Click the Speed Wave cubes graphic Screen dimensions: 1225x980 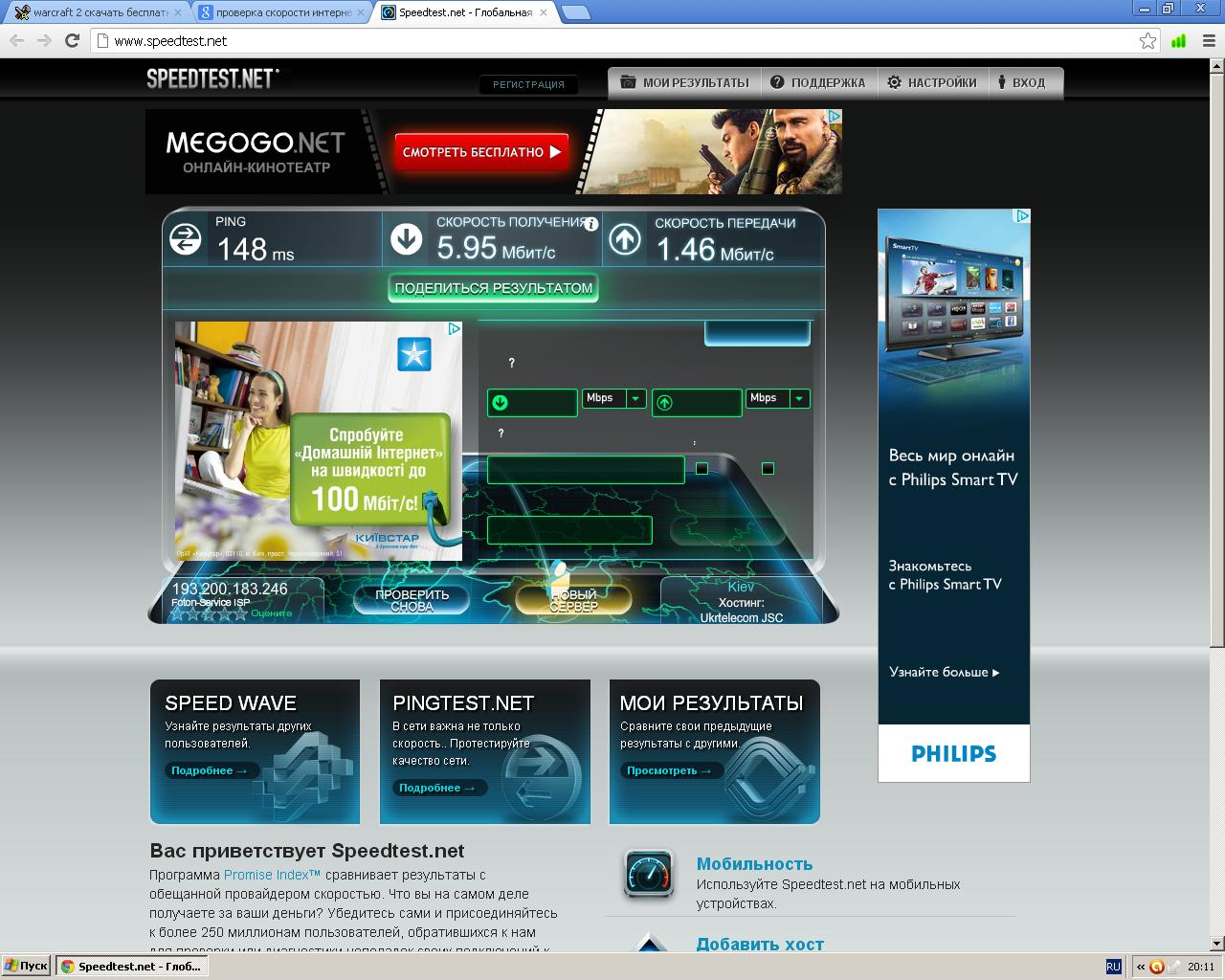click(306, 775)
